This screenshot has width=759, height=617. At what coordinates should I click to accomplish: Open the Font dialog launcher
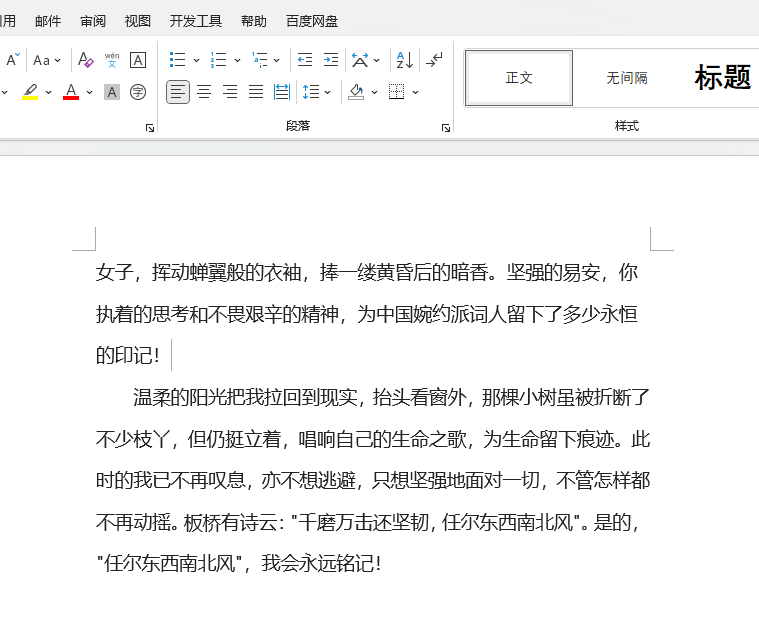pos(150,128)
